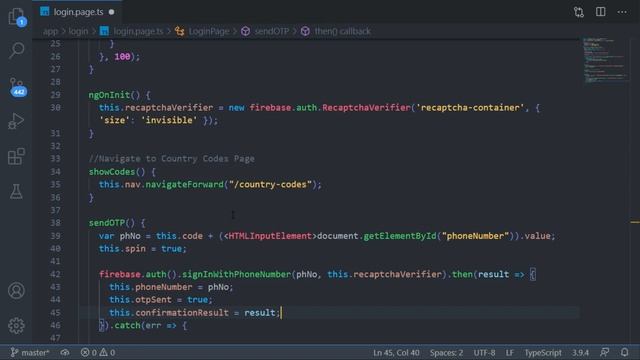
Task: Click the feedback icon in status bar
Action: point(604,353)
